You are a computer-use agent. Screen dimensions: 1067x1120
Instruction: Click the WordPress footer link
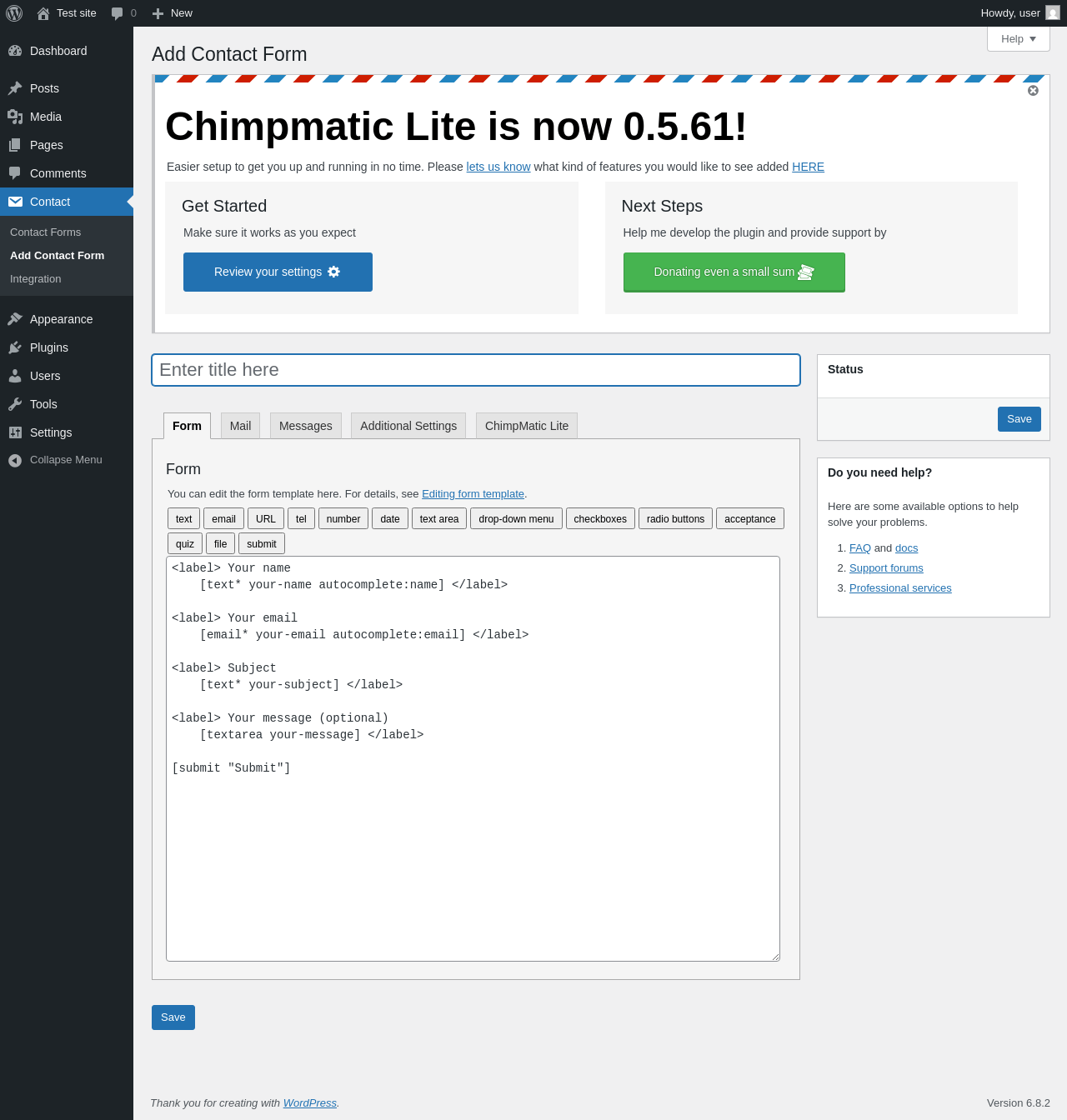tap(310, 1103)
